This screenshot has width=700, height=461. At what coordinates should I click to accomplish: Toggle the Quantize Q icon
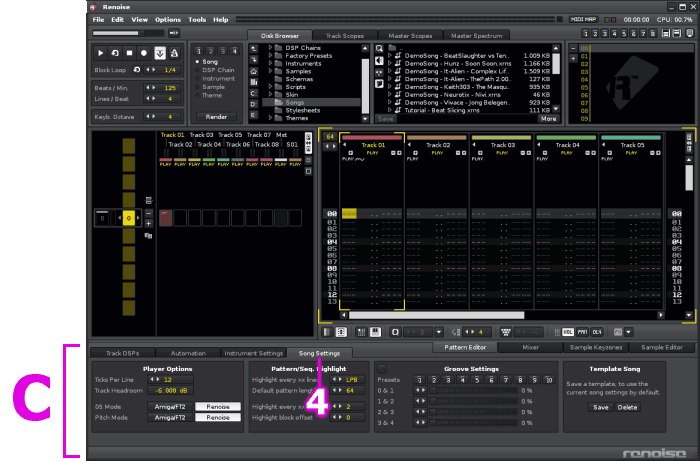[x=395, y=332]
